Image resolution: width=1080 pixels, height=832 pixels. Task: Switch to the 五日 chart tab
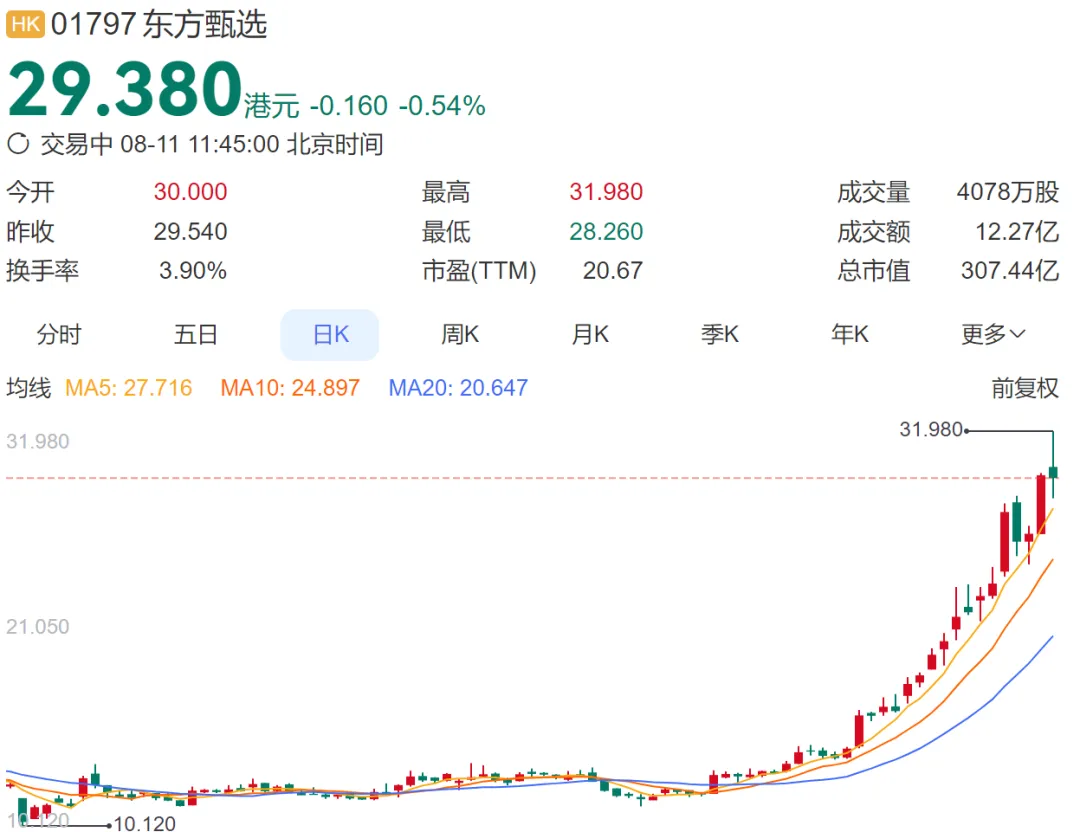click(195, 335)
